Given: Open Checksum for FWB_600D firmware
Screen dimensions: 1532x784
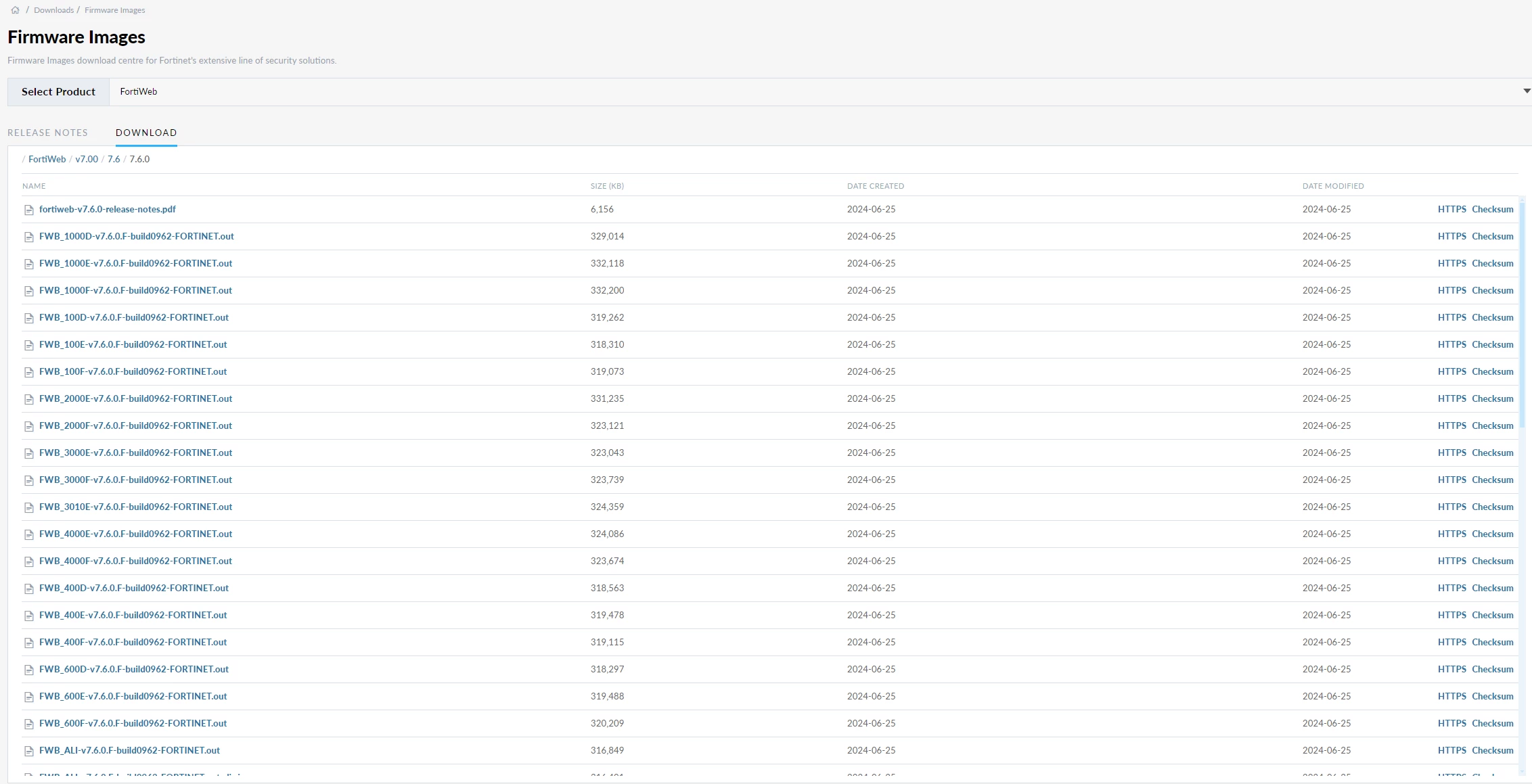Looking at the screenshot, I should tap(1493, 669).
